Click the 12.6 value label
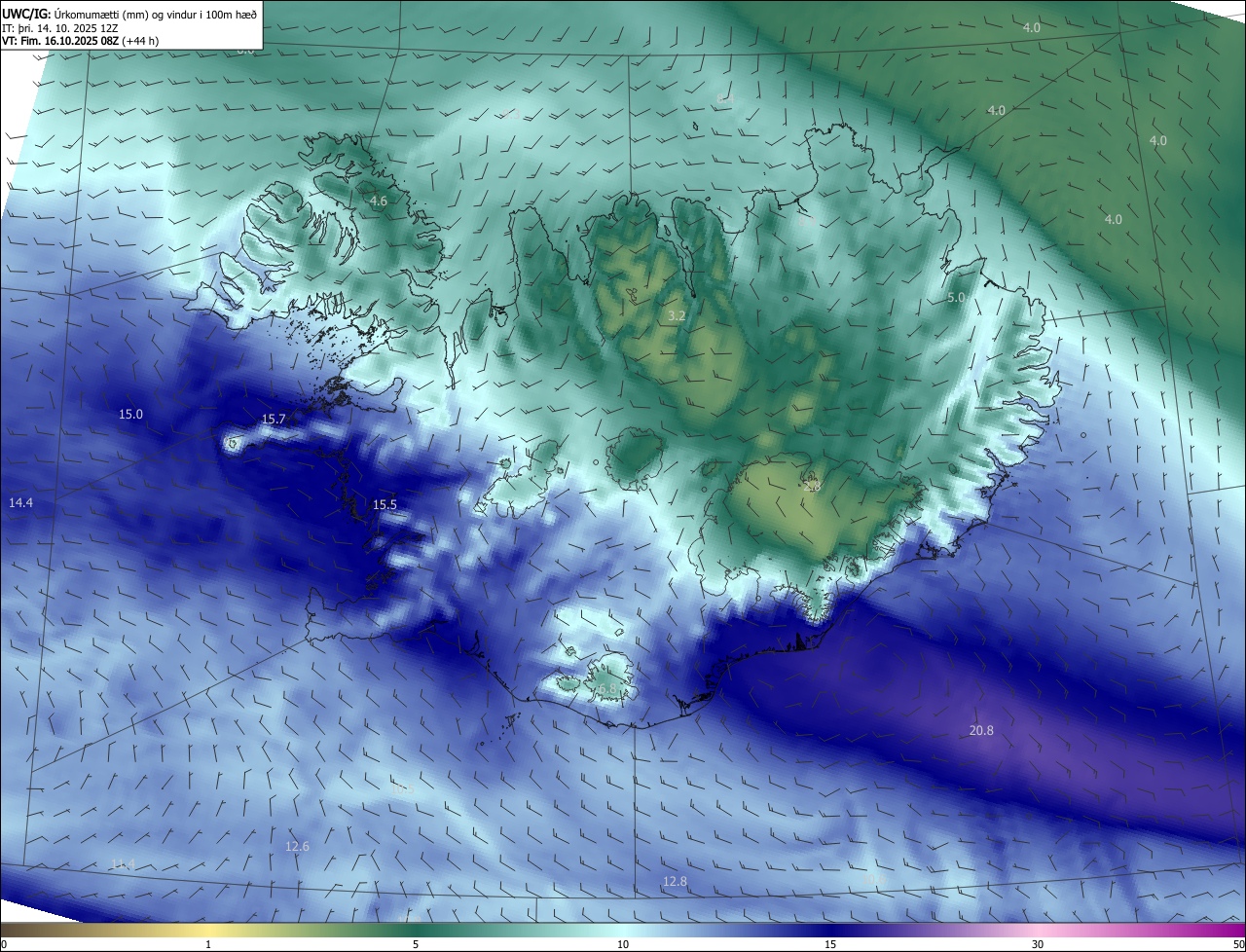 tap(297, 846)
